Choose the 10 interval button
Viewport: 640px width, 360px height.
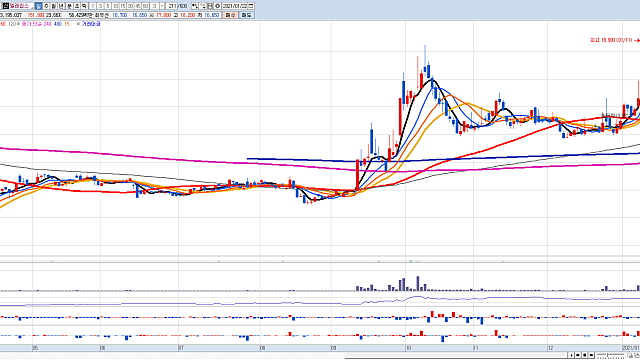[115, 6]
